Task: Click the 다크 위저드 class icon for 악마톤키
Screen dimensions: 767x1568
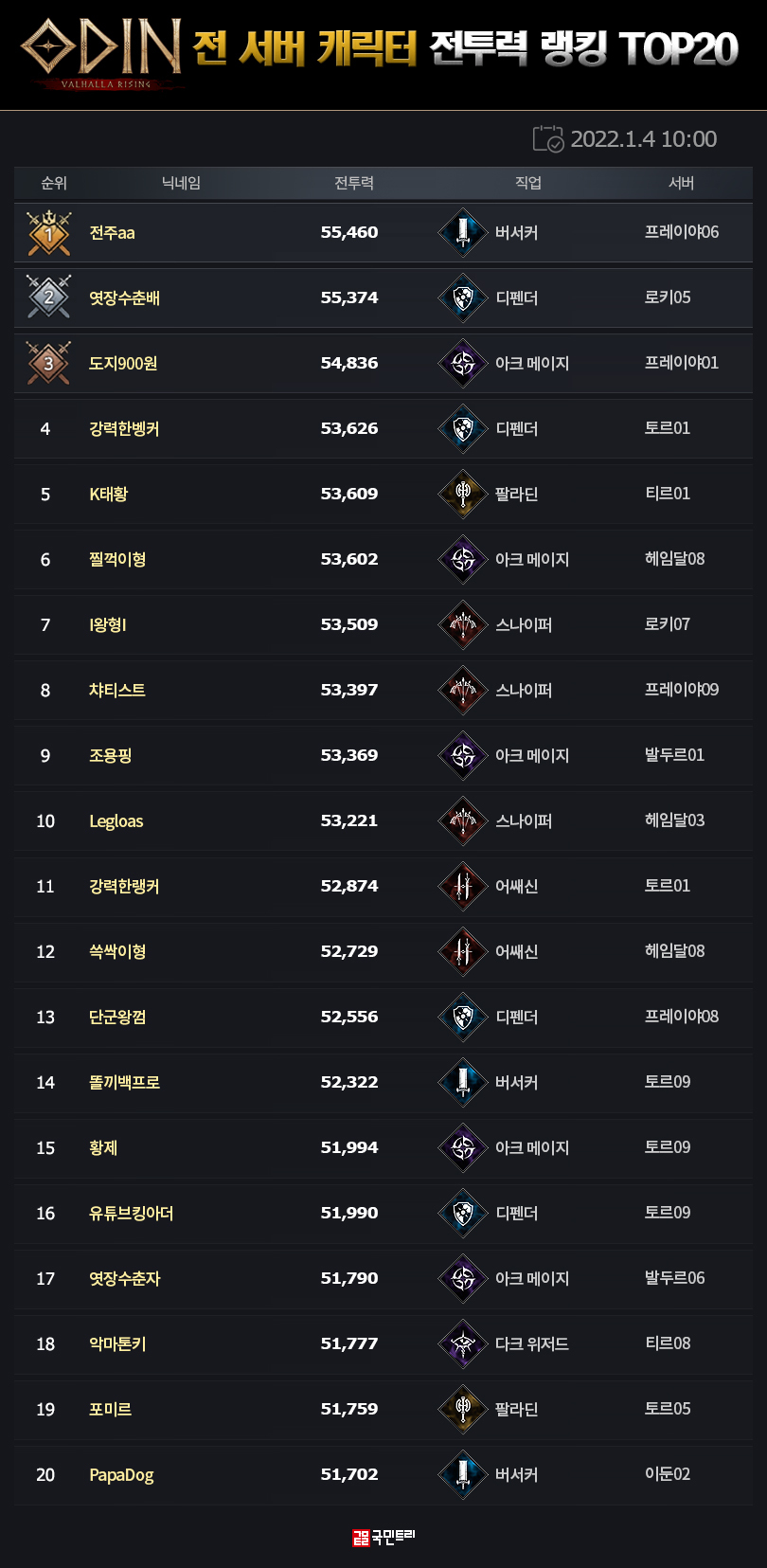Action: (463, 1343)
